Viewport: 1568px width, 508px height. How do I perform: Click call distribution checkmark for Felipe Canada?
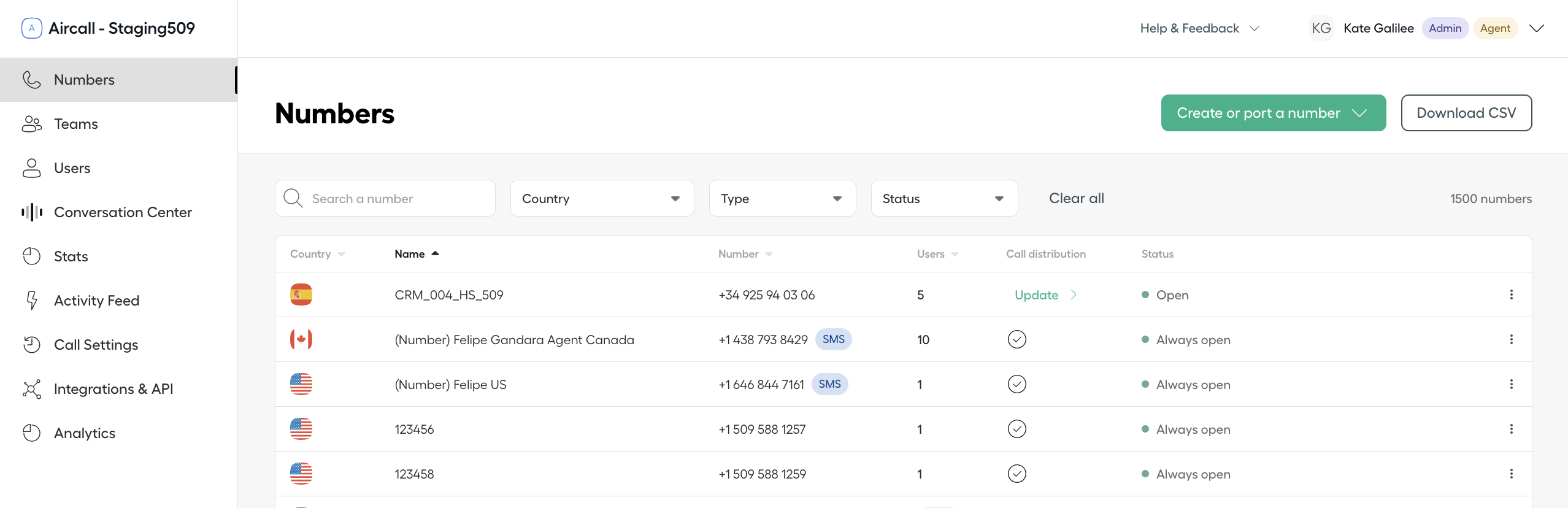(1017, 339)
